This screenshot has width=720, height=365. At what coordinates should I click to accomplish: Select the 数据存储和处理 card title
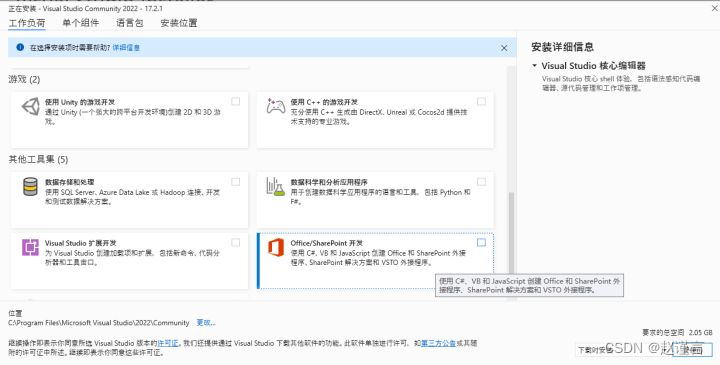[69, 182]
